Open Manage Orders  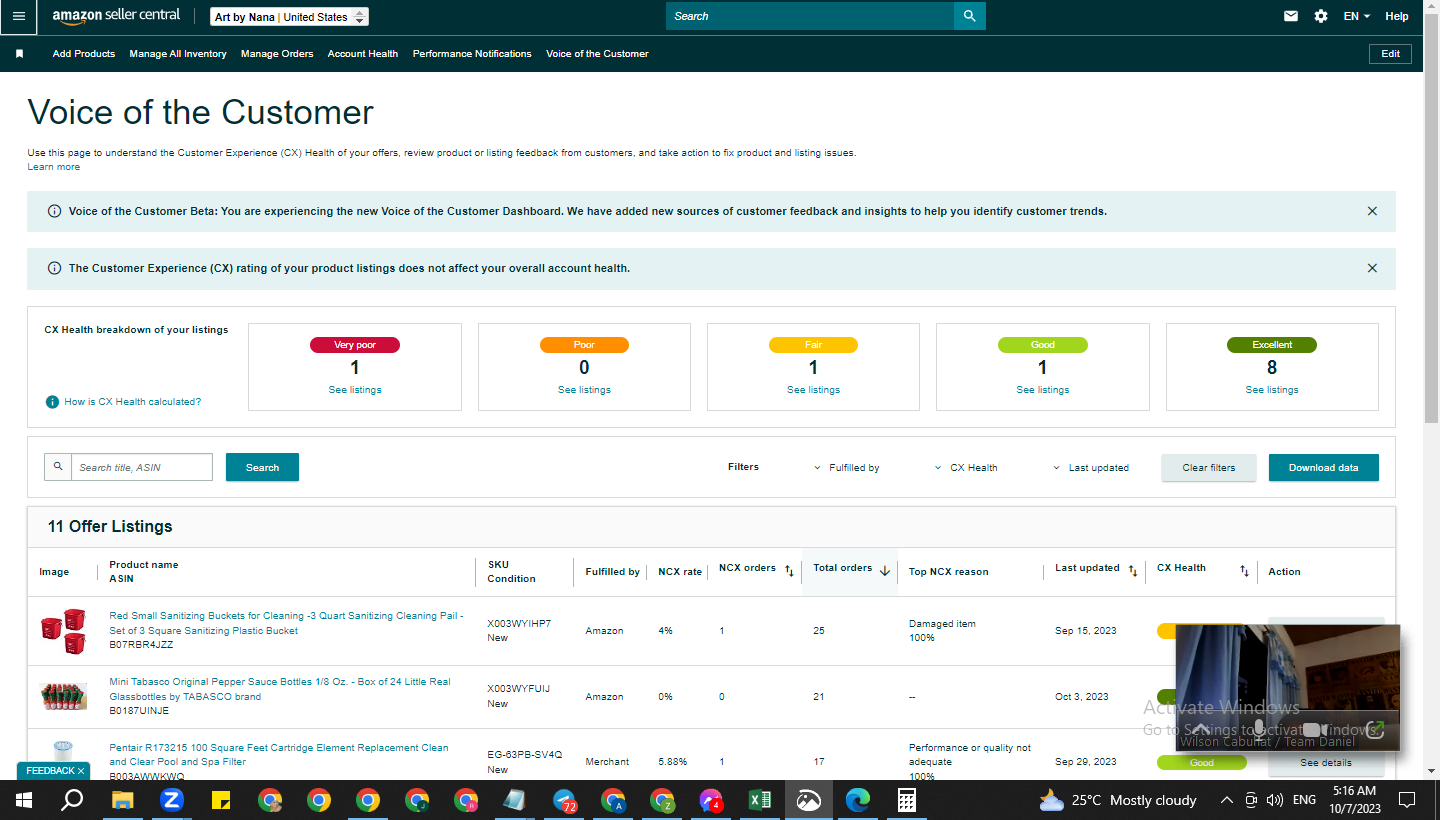(x=277, y=54)
